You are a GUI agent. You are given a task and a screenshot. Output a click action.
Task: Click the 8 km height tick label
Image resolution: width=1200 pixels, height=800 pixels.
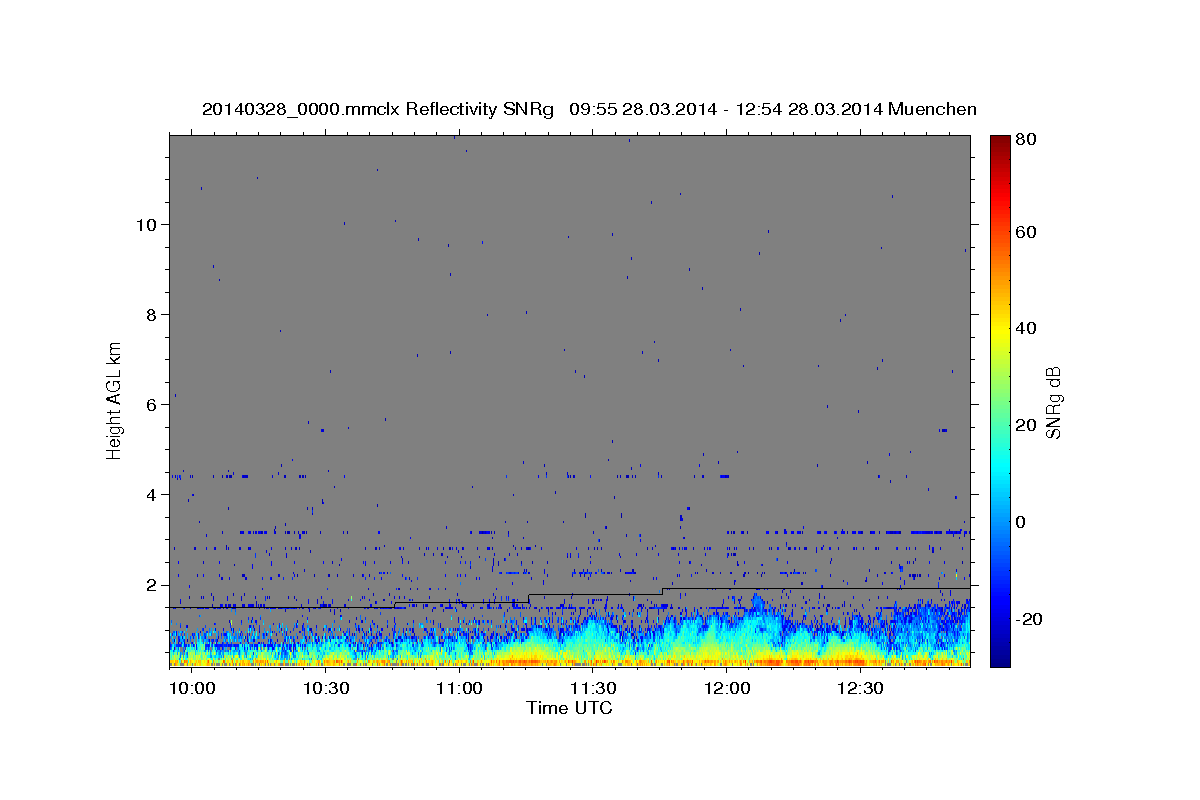(151, 314)
